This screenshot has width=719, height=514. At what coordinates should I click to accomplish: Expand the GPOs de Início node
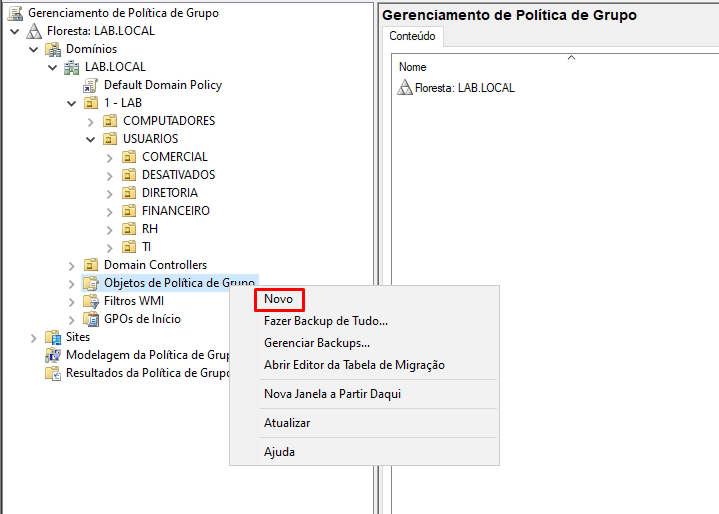point(72,320)
